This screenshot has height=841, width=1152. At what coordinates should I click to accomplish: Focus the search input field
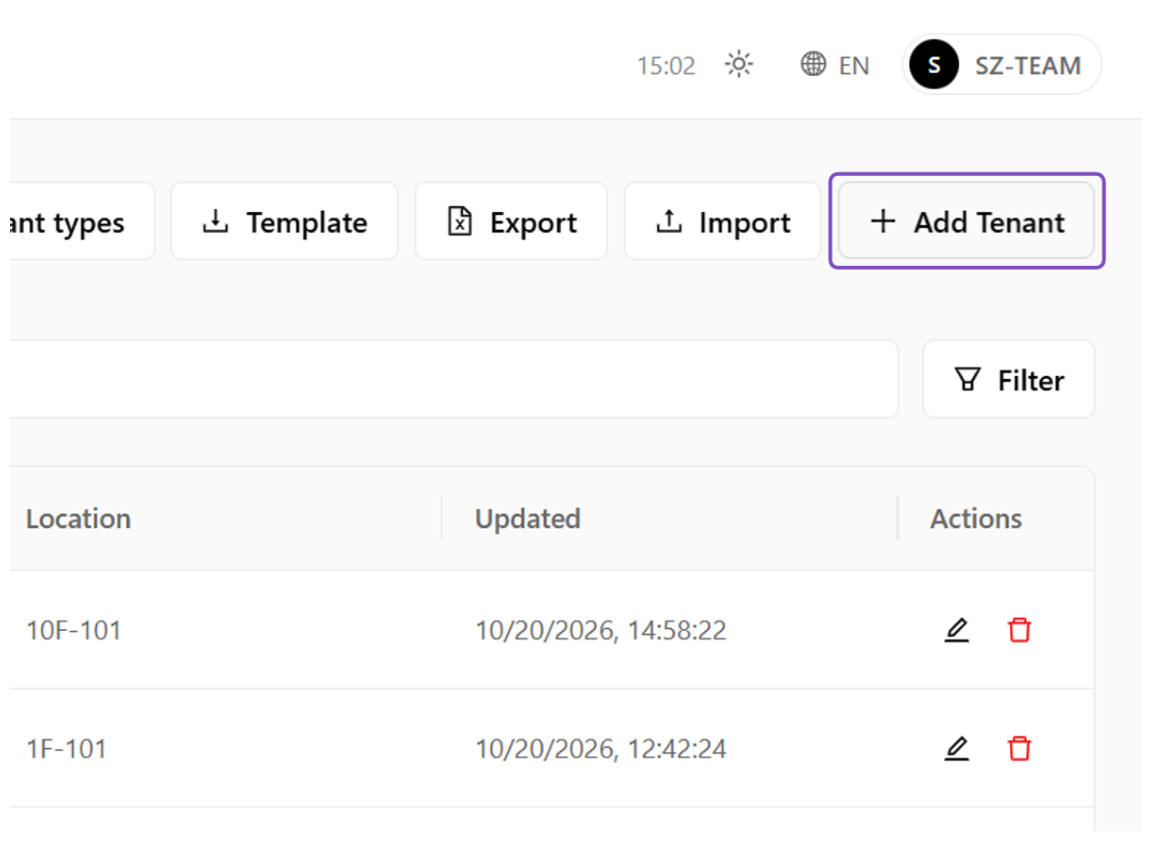[453, 379]
